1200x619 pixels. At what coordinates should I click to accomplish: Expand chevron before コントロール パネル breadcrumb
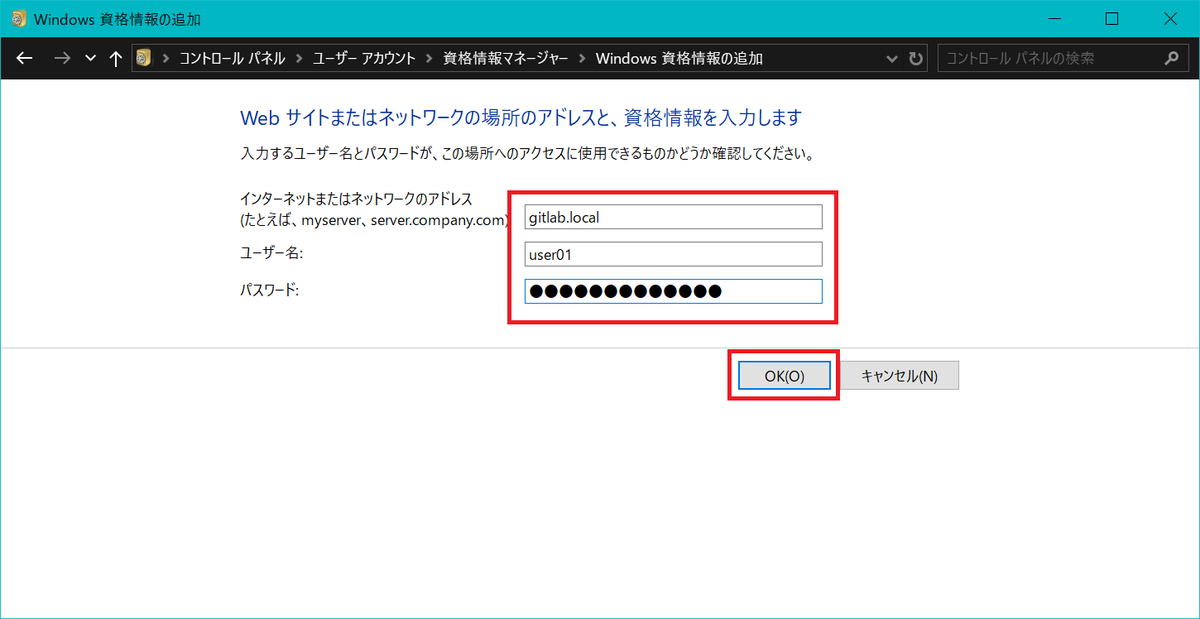click(165, 58)
